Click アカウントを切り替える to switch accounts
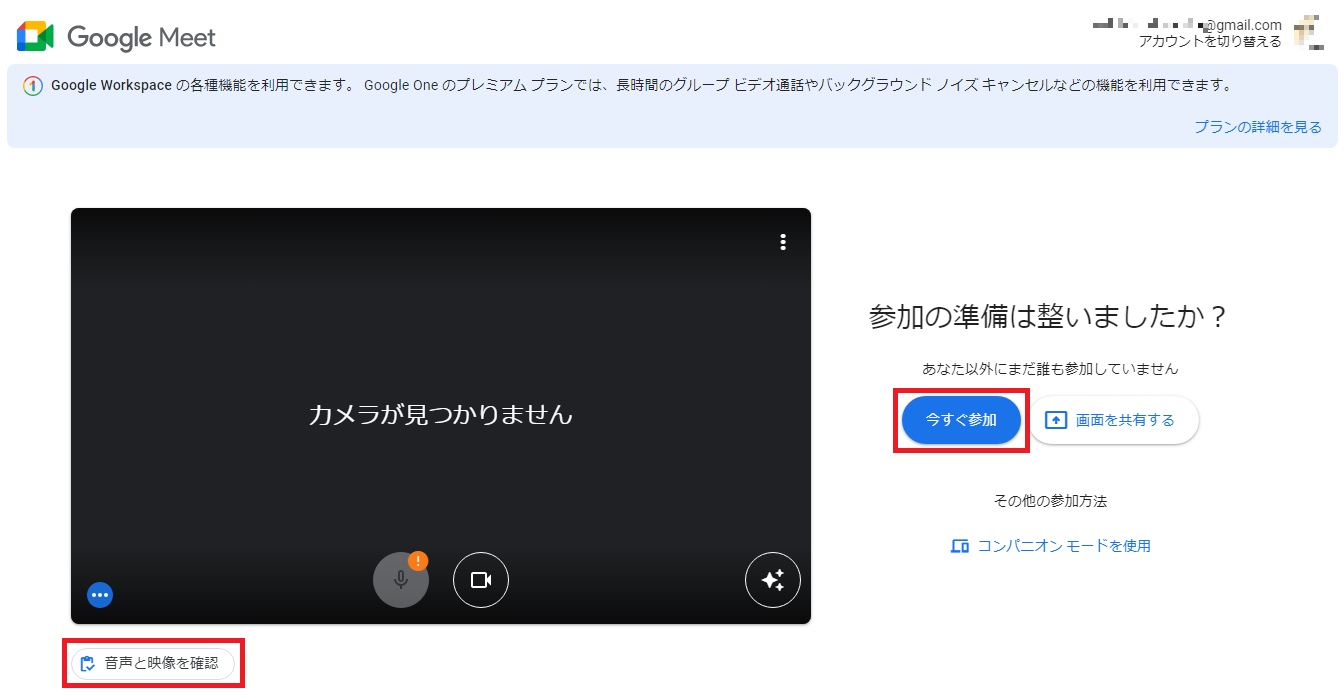The image size is (1344, 700). (x=1210, y=41)
